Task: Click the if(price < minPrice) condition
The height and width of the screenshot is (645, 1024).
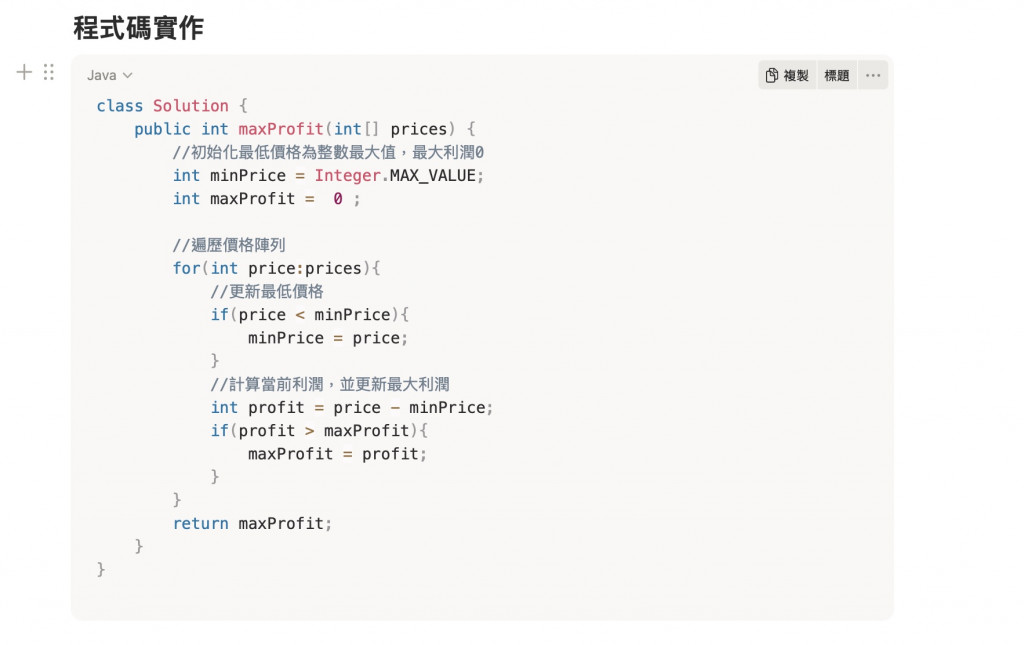Action: 310,315
